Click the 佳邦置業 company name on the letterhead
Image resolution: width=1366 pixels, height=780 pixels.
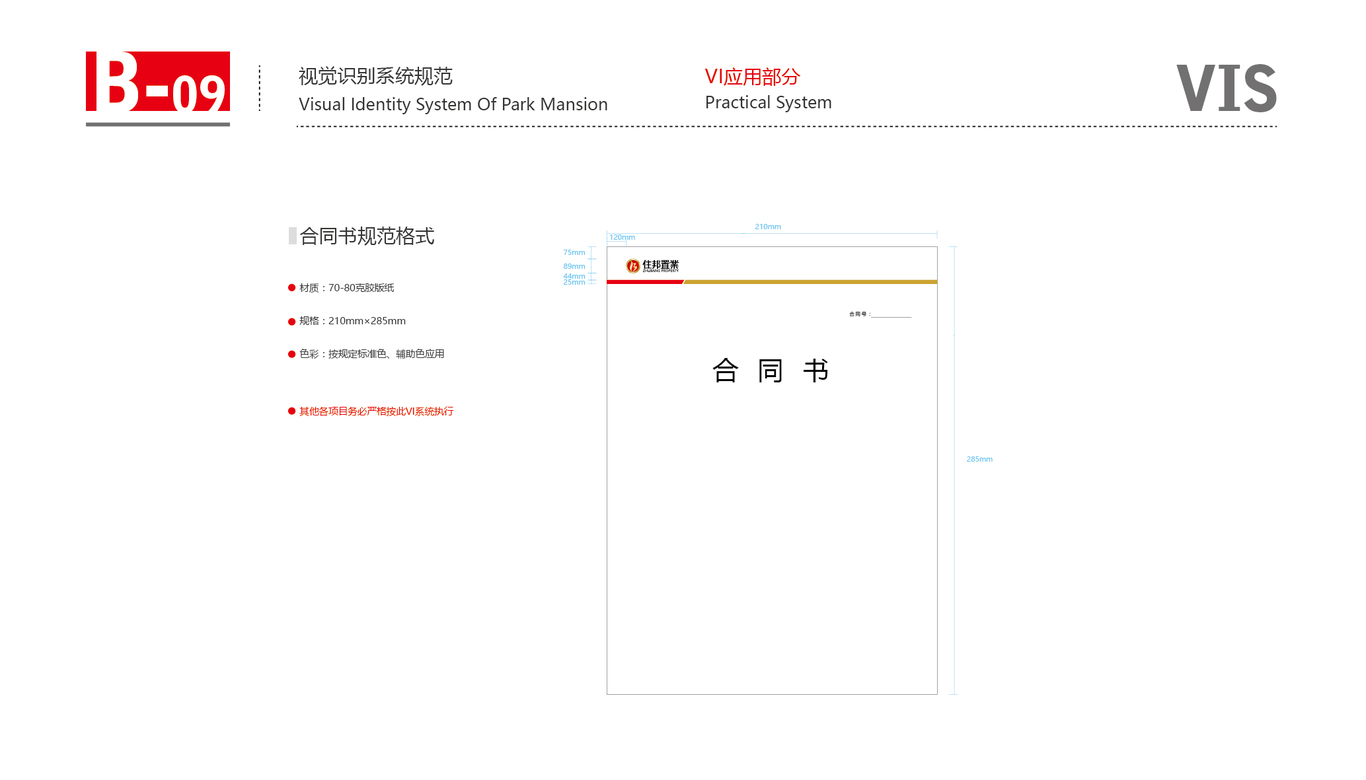[661, 265]
